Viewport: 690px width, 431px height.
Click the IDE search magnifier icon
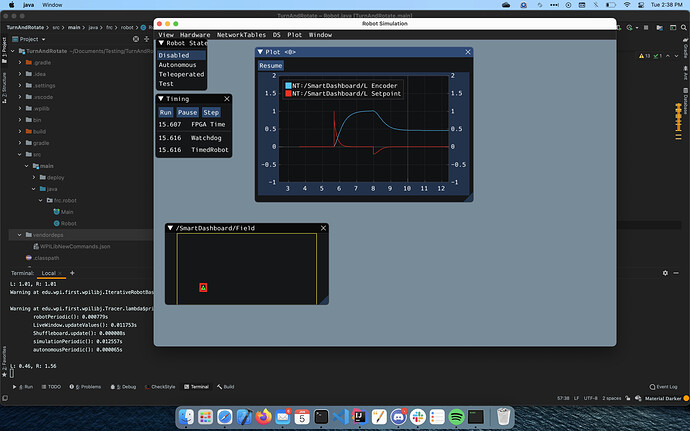683,27
